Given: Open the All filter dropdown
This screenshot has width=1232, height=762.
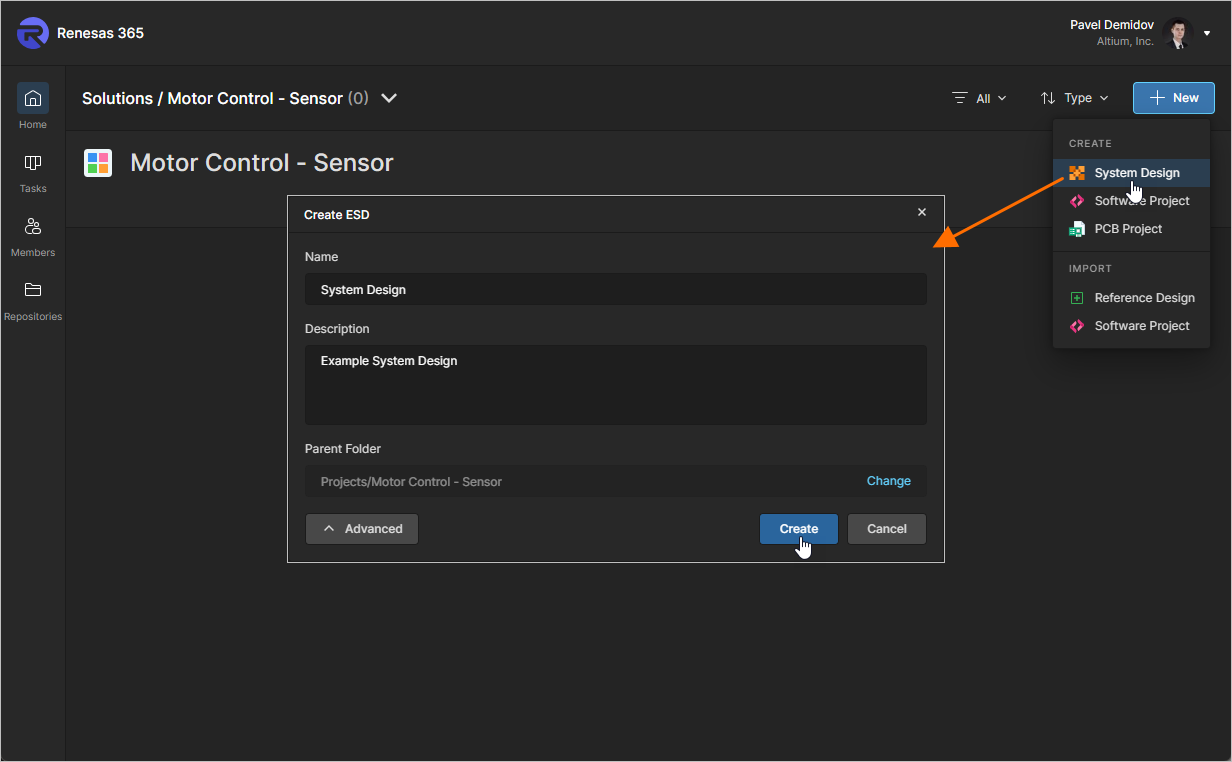Looking at the screenshot, I should click(980, 98).
